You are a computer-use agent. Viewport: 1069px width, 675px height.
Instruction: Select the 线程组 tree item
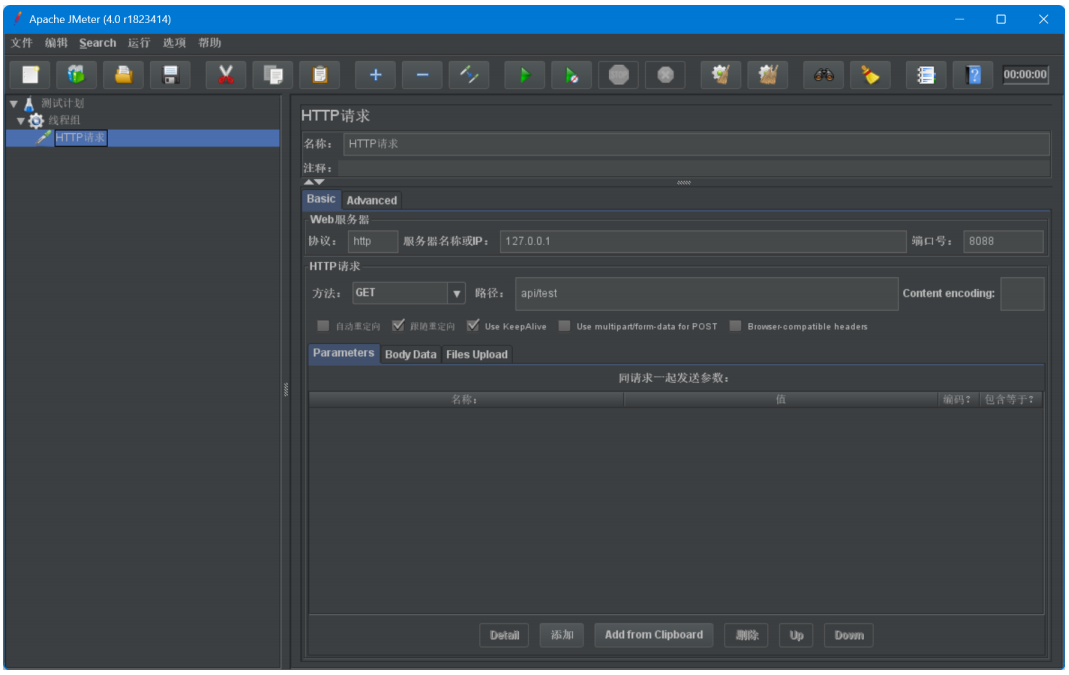click(x=64, y=121)
